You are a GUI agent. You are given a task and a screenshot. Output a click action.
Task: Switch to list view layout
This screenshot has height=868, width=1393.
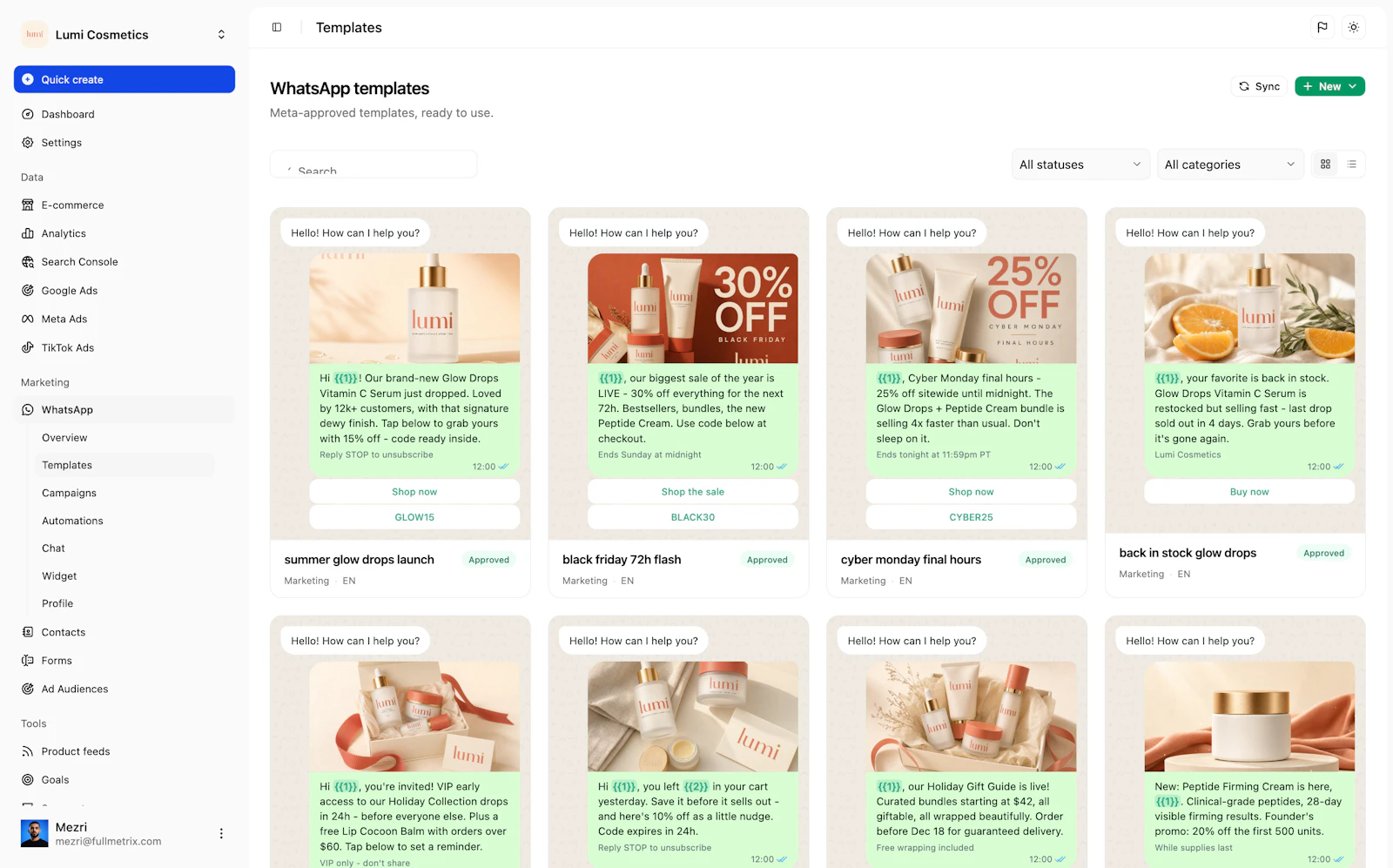(x=1352, y=164)
